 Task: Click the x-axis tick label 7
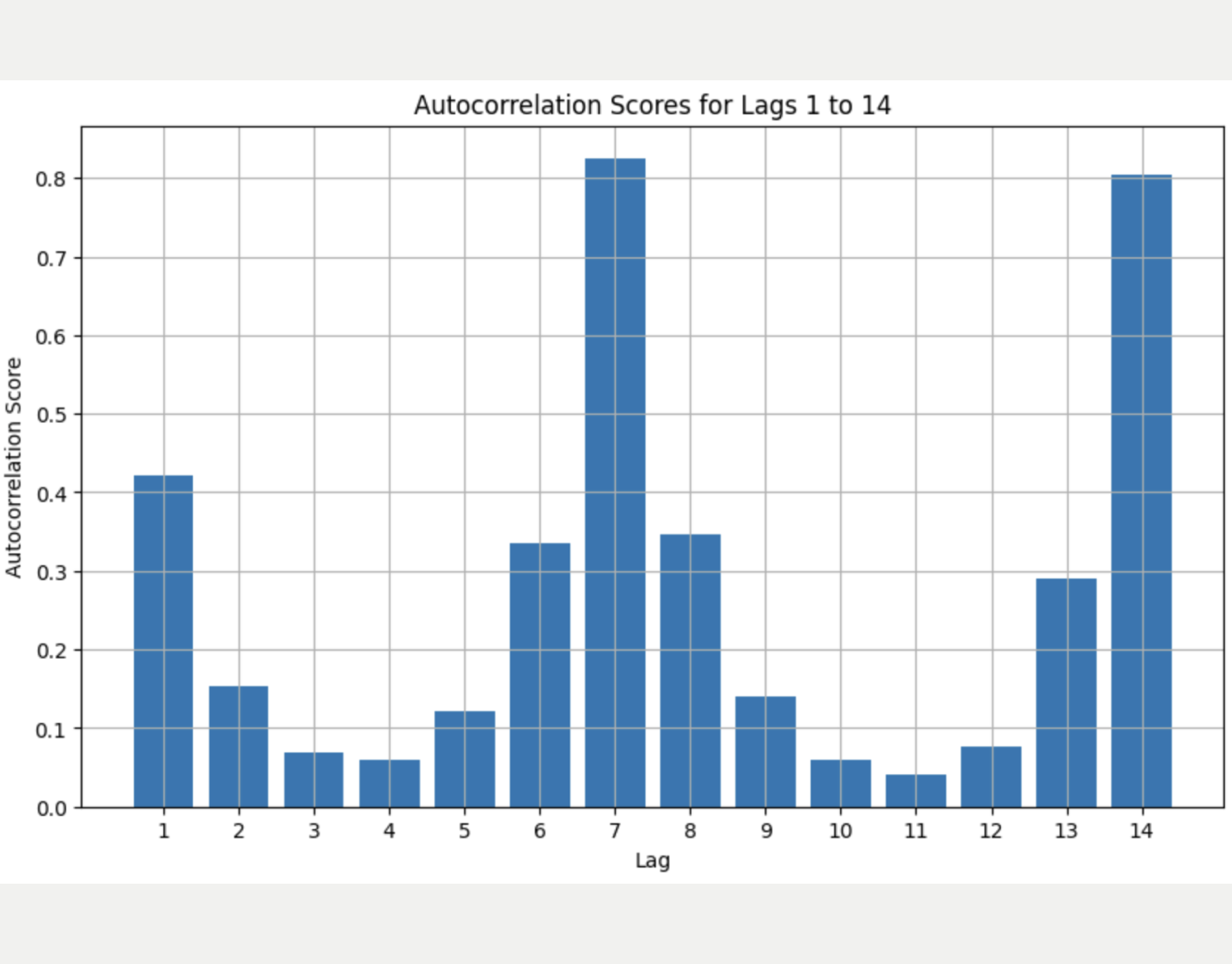pos(615,831)
